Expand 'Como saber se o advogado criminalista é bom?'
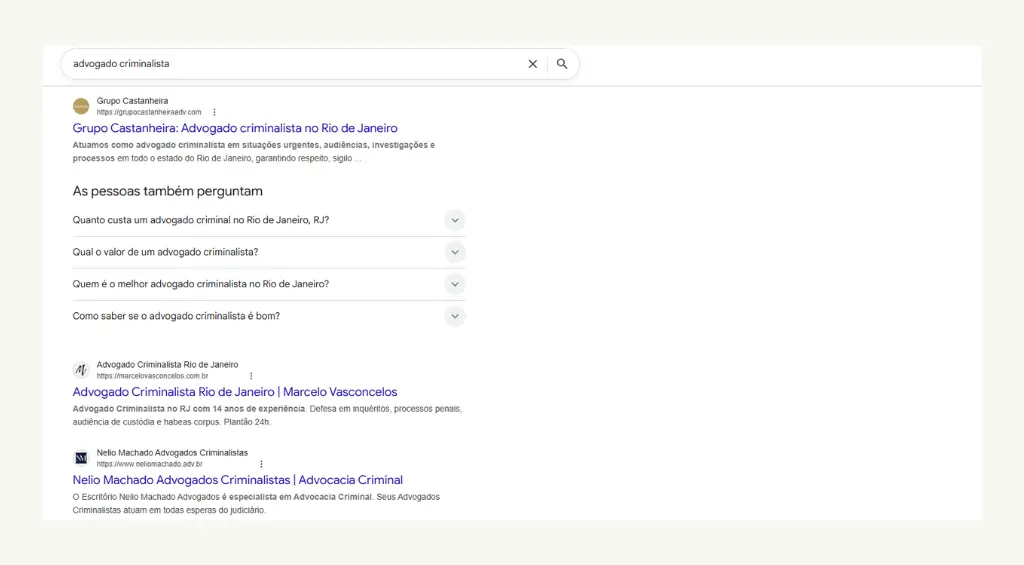Screen dimensions: 1024x565 coord(268,316)
